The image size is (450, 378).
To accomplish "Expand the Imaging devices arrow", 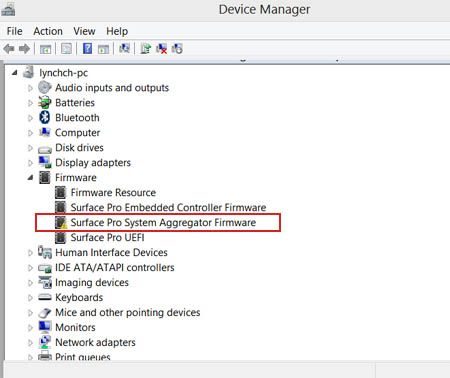I will pyautogui.click(x=30, y=283).
